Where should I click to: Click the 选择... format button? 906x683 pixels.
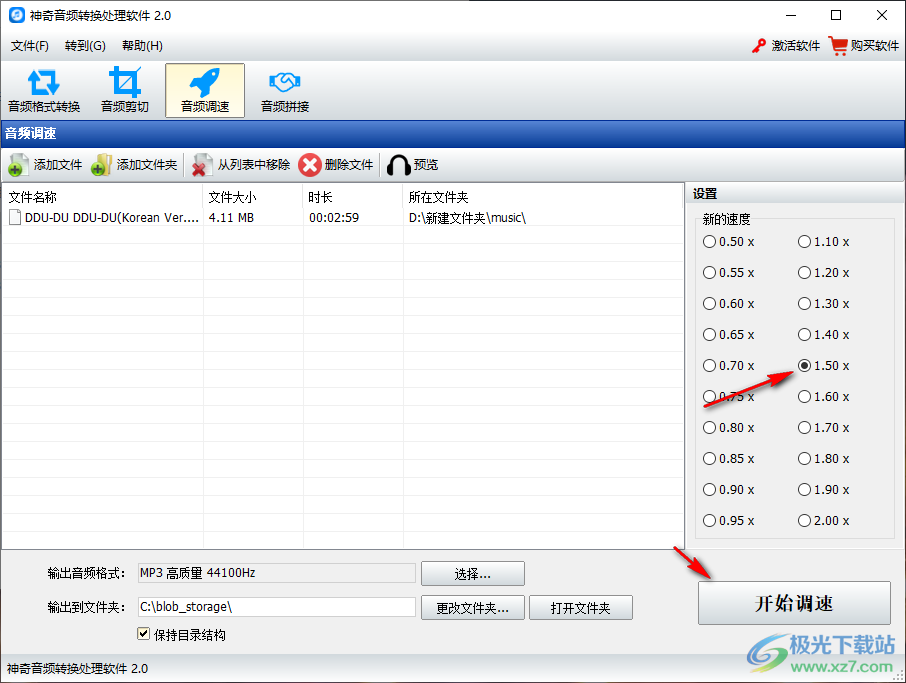pos(473,574)
